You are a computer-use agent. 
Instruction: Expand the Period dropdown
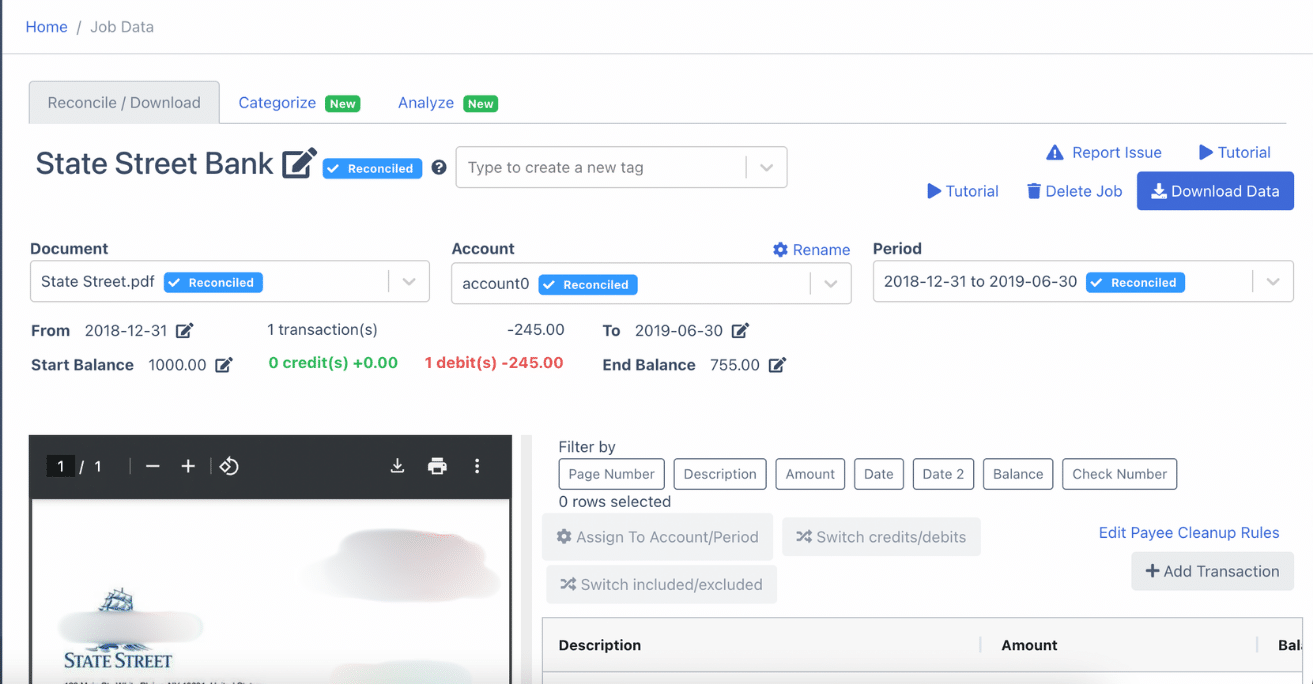click(x=1273, y=282)
